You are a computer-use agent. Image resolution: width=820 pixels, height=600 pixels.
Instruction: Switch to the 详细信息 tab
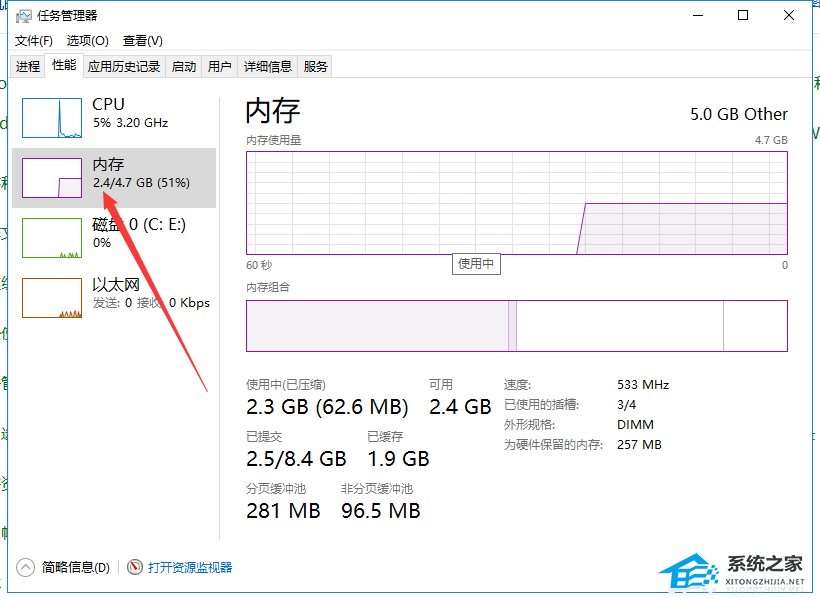click(x=268, y=67)
